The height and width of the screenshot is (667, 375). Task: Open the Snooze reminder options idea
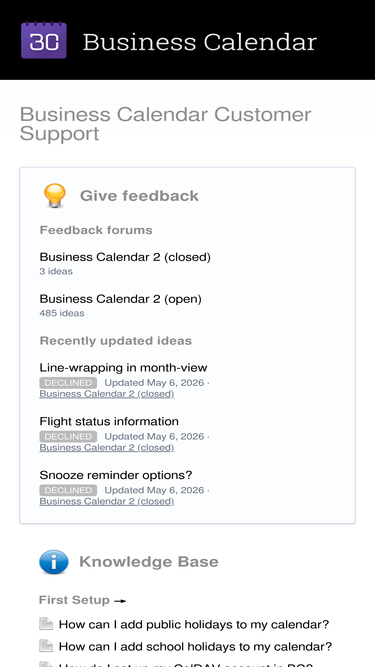[x=116, y=475]
